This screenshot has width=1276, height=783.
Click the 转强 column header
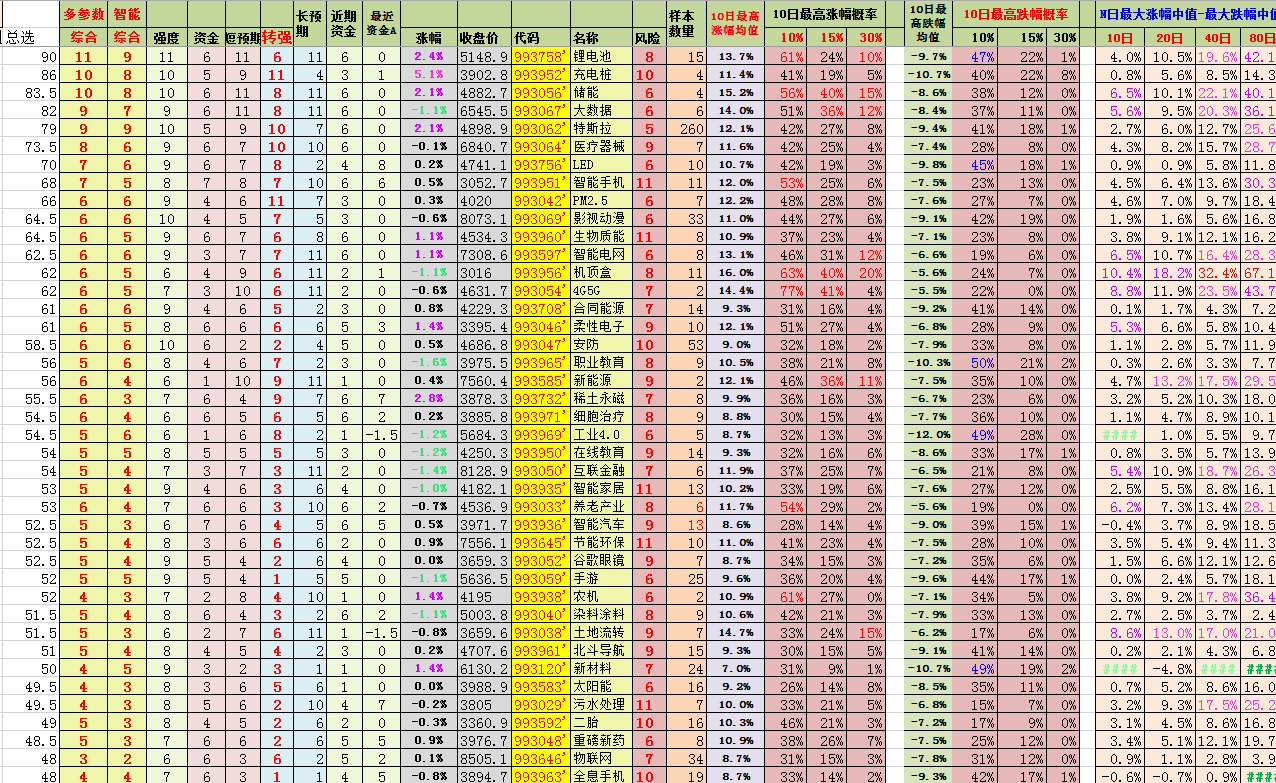click(x=277, y=37)
